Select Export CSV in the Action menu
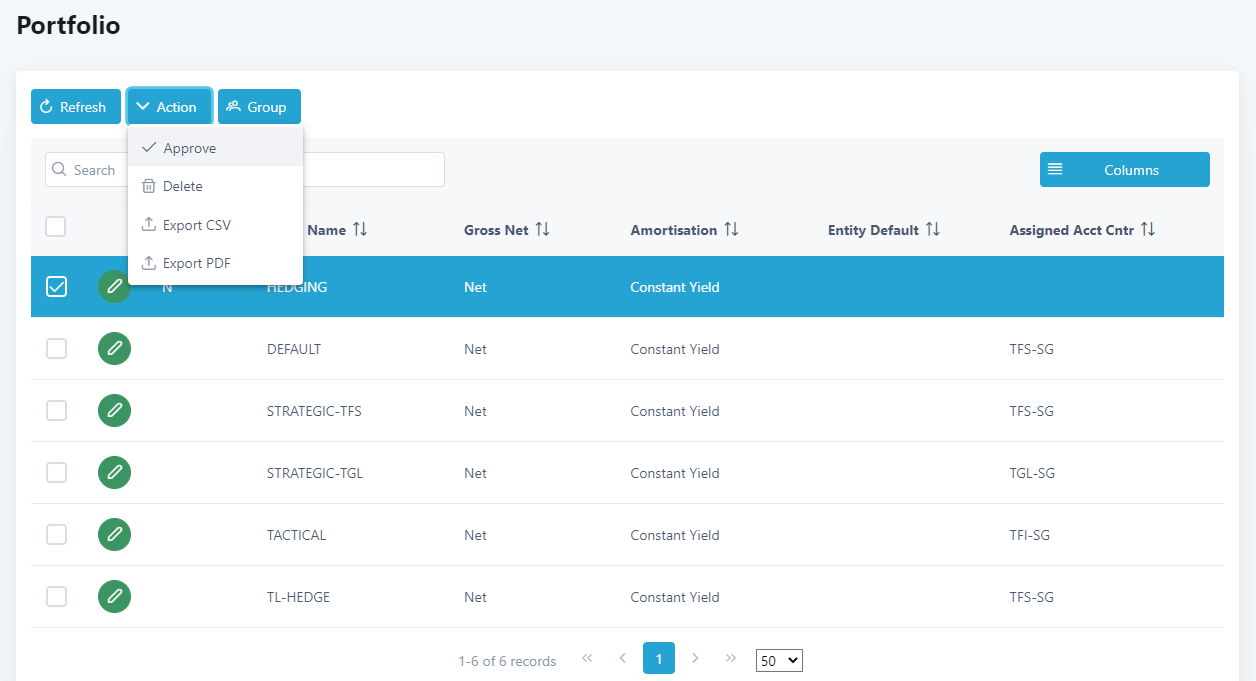This screenshot has width=1256, height=681. click(x=196, y=225)
